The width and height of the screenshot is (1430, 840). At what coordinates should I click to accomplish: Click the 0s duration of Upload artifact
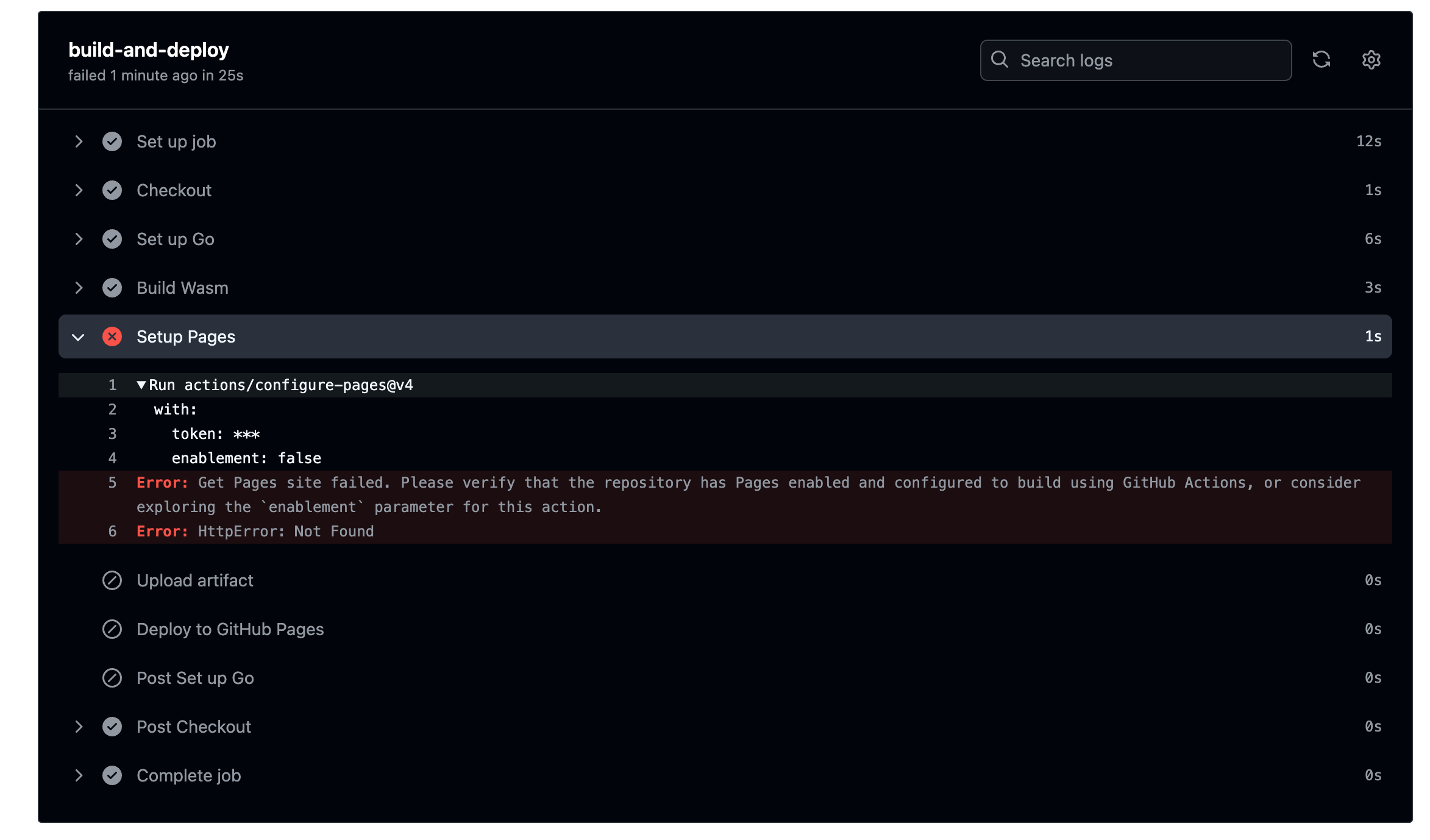point(1373,580)
